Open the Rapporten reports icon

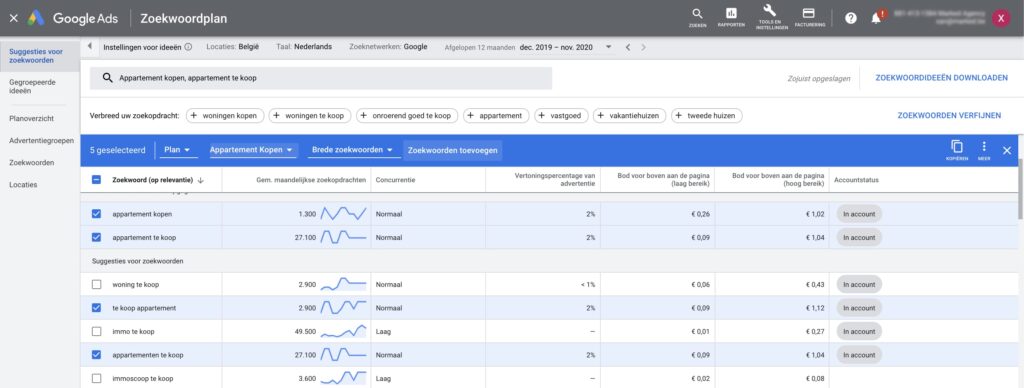(731, 17)
